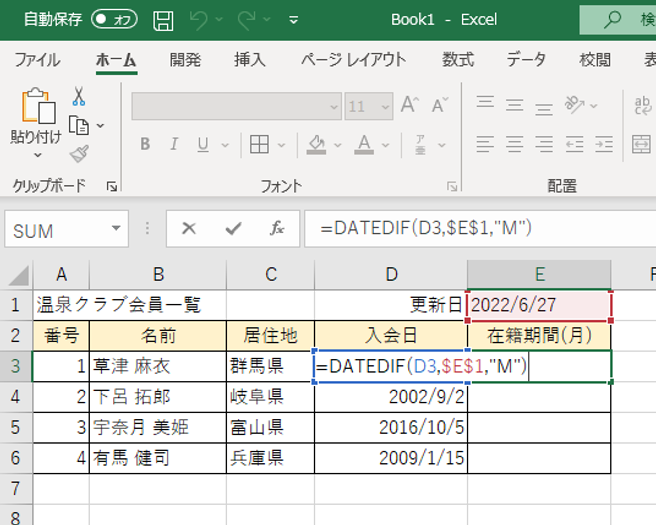The image size is (656, 525).
Task: Open the Name Box dropdown showing SUM
Action: click(116, 228)
